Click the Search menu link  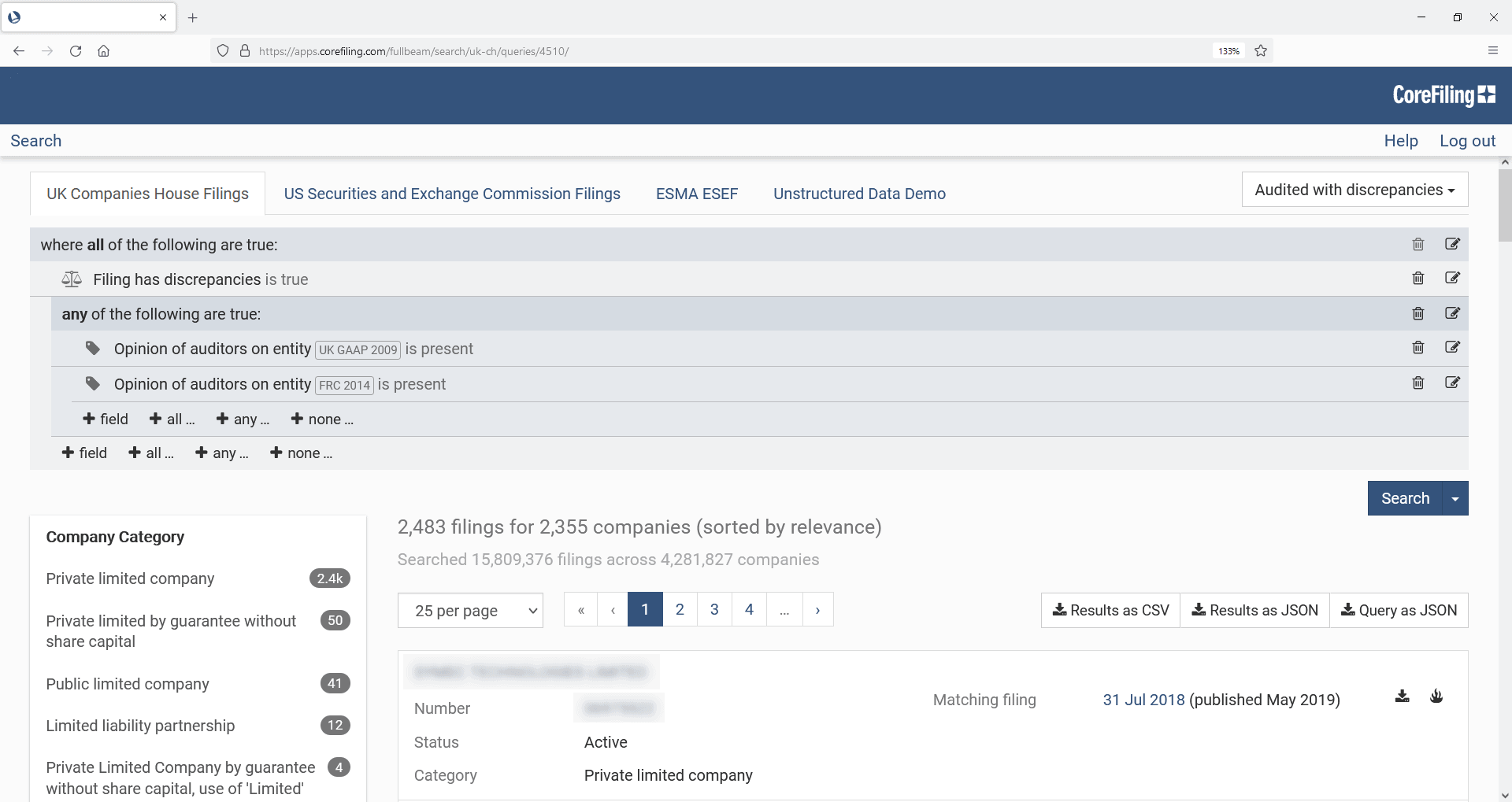pos(36,141)
